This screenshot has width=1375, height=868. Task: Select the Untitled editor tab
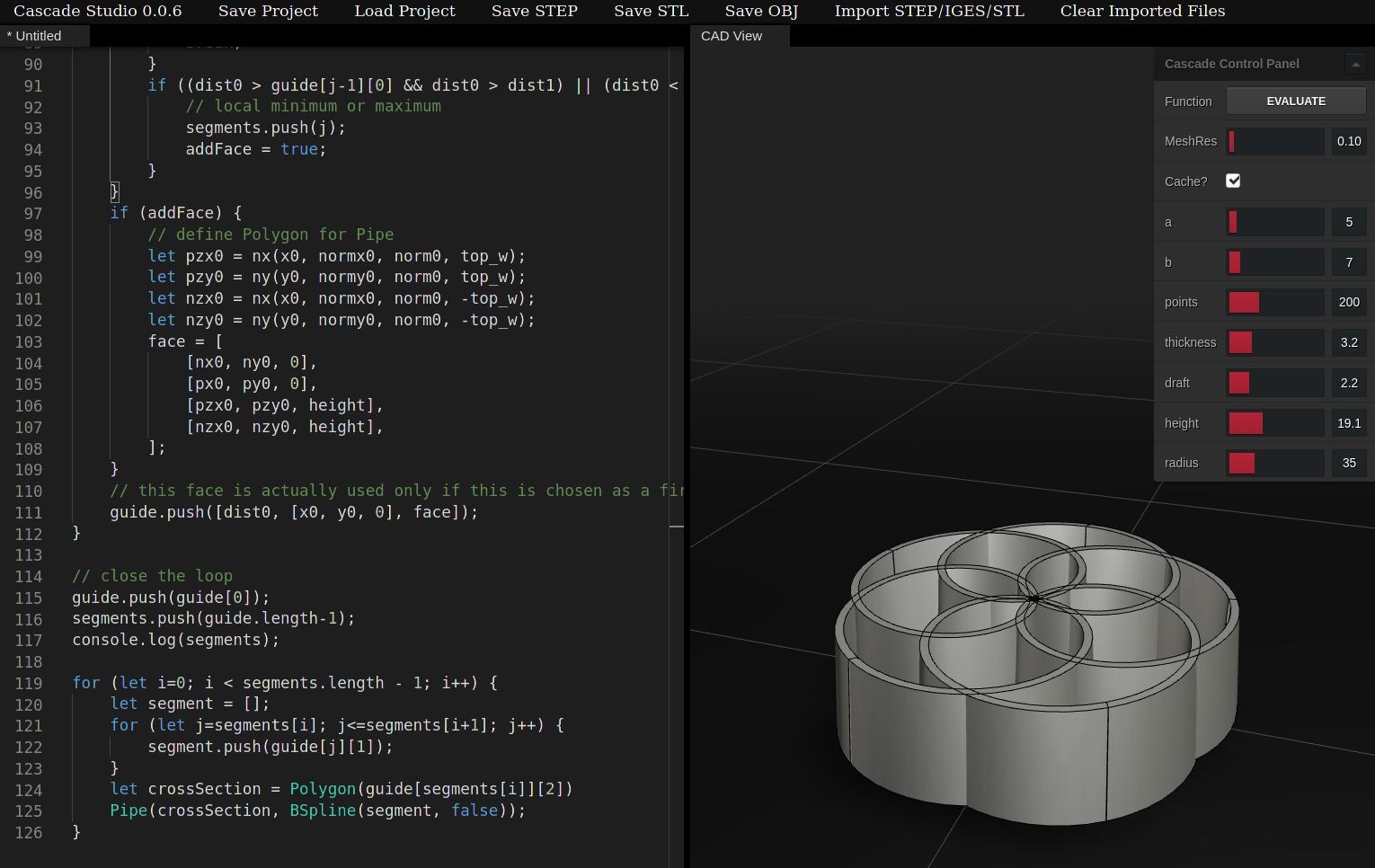44,36
